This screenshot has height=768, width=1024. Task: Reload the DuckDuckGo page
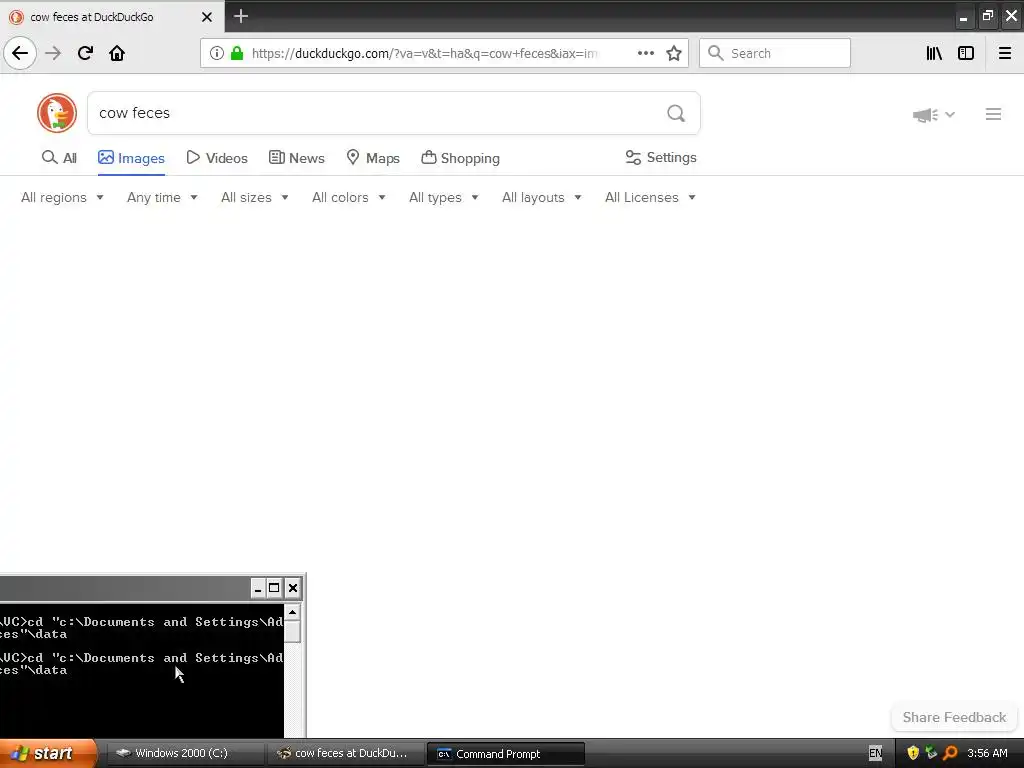point(85,53)
